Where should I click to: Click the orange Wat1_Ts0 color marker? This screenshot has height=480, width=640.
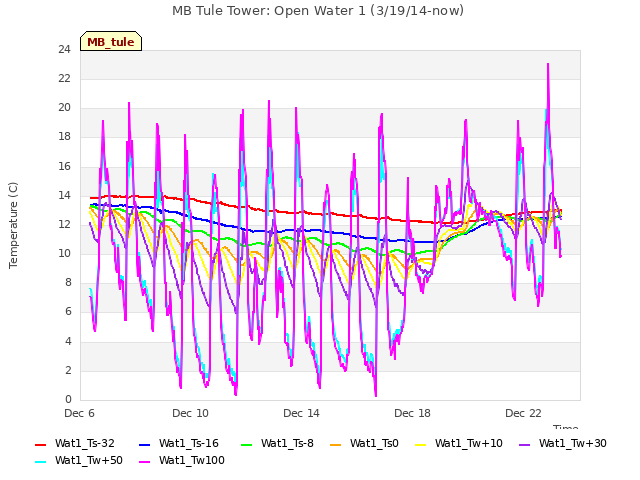[x=336, y=444]
